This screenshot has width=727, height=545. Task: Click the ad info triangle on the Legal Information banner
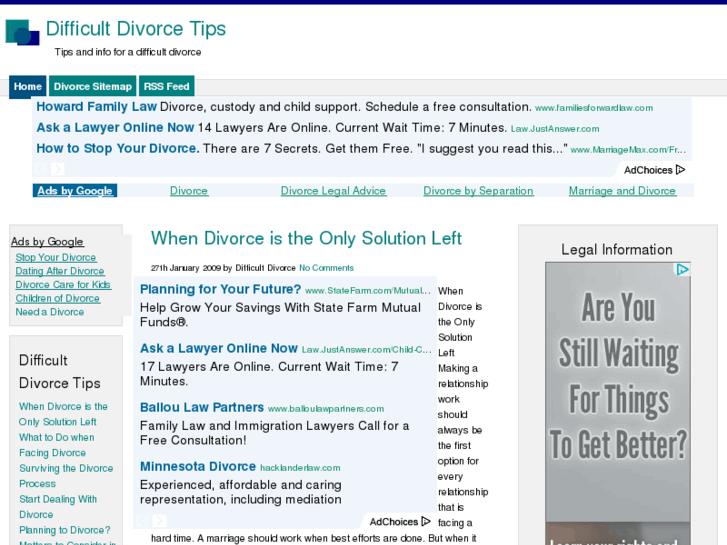point(682,269)
